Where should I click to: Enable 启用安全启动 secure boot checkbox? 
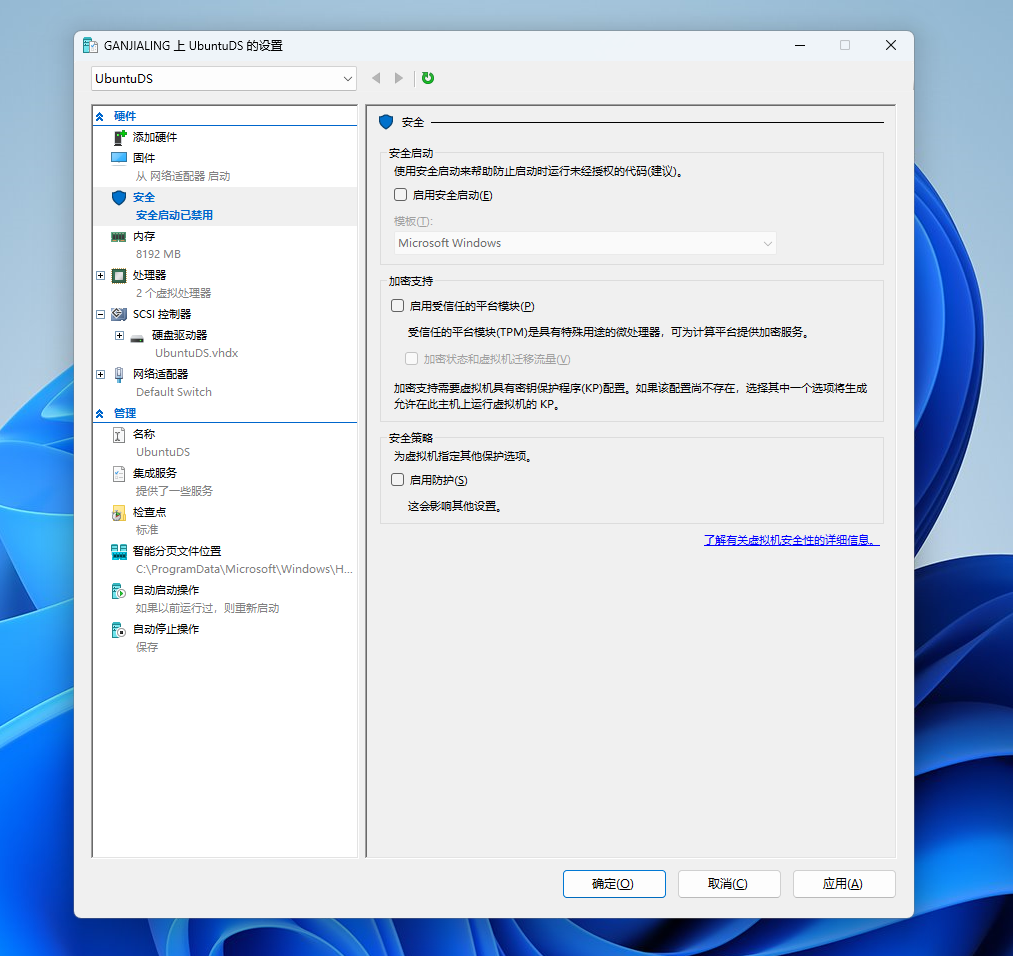point(401,194)
